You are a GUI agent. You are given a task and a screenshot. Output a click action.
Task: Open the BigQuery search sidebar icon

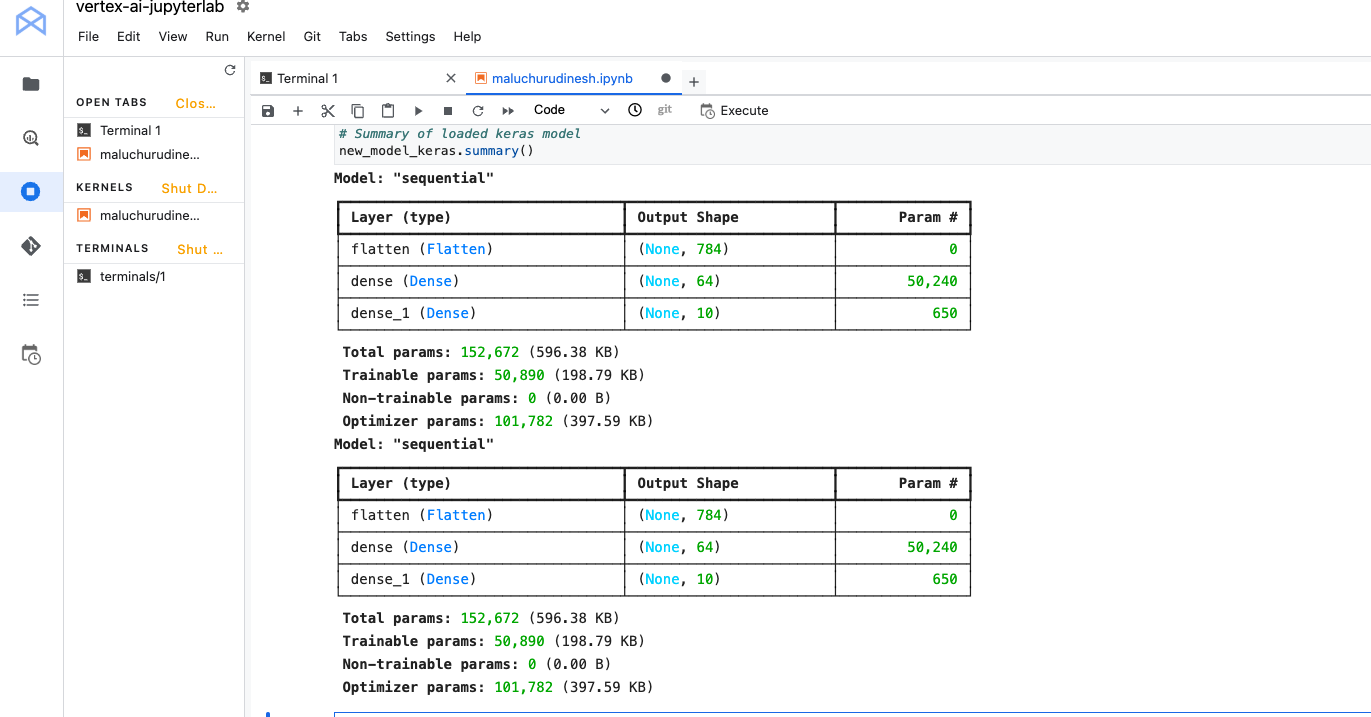[x=31, y=138]
